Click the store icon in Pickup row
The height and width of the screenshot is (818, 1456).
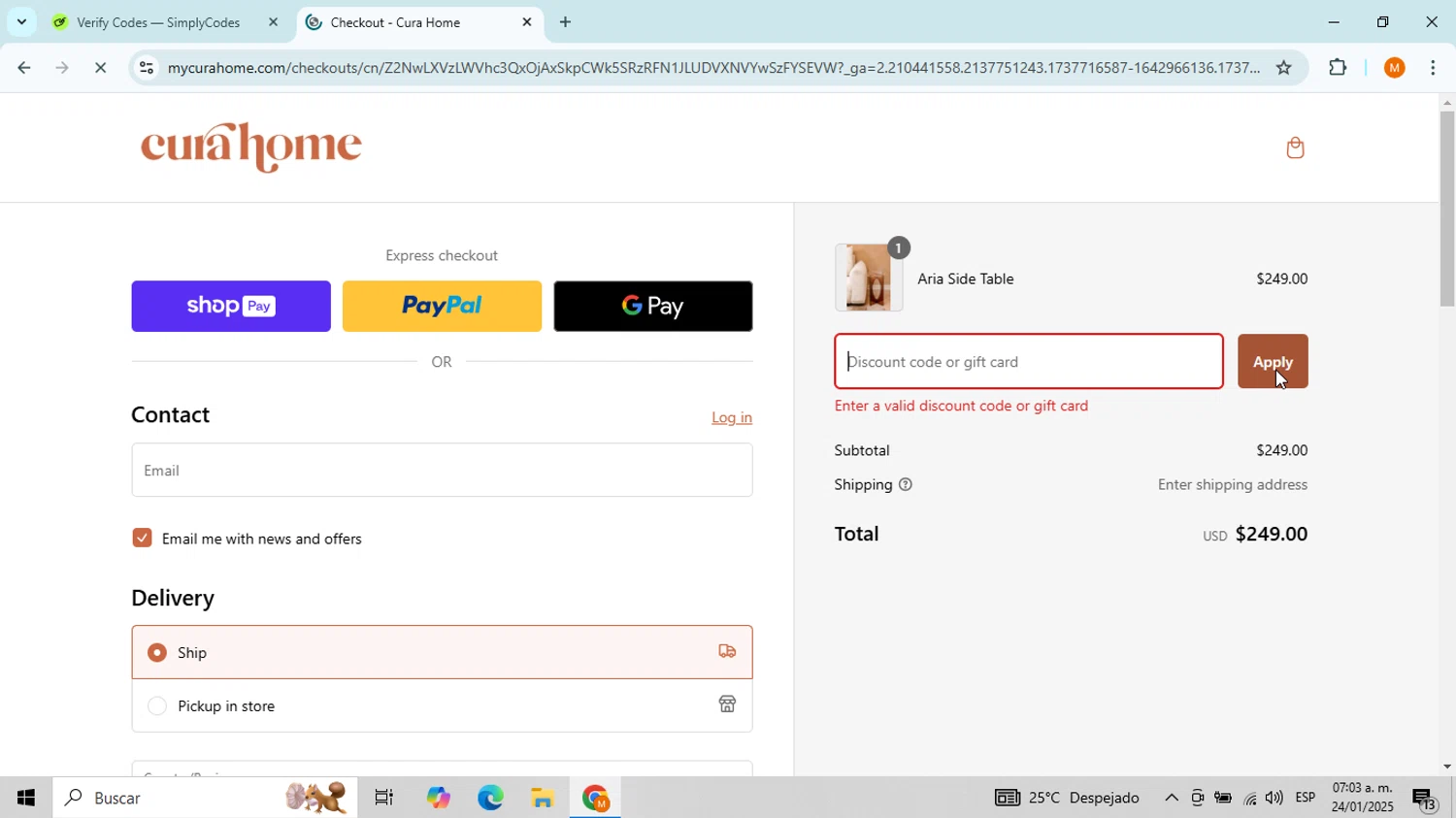point(727,705)
